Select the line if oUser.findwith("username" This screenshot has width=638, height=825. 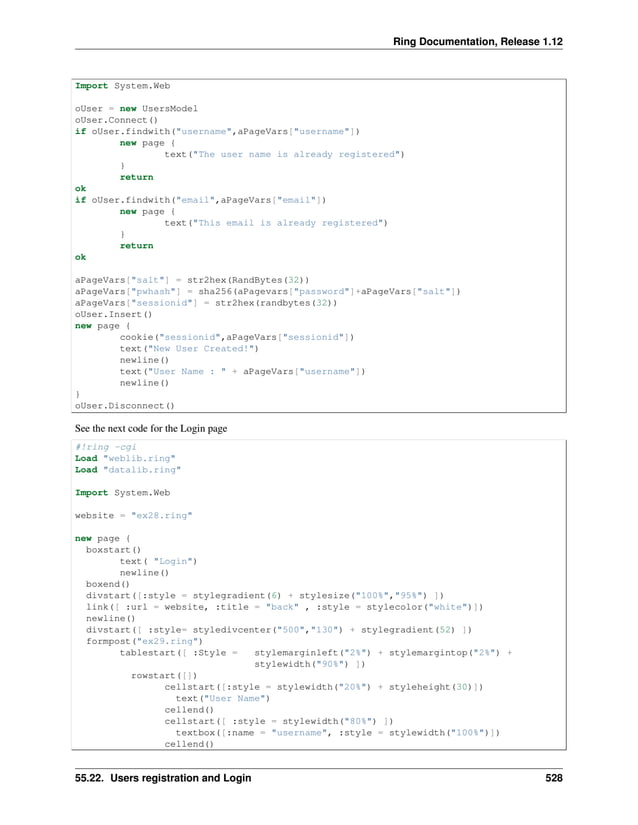(217, 132)
